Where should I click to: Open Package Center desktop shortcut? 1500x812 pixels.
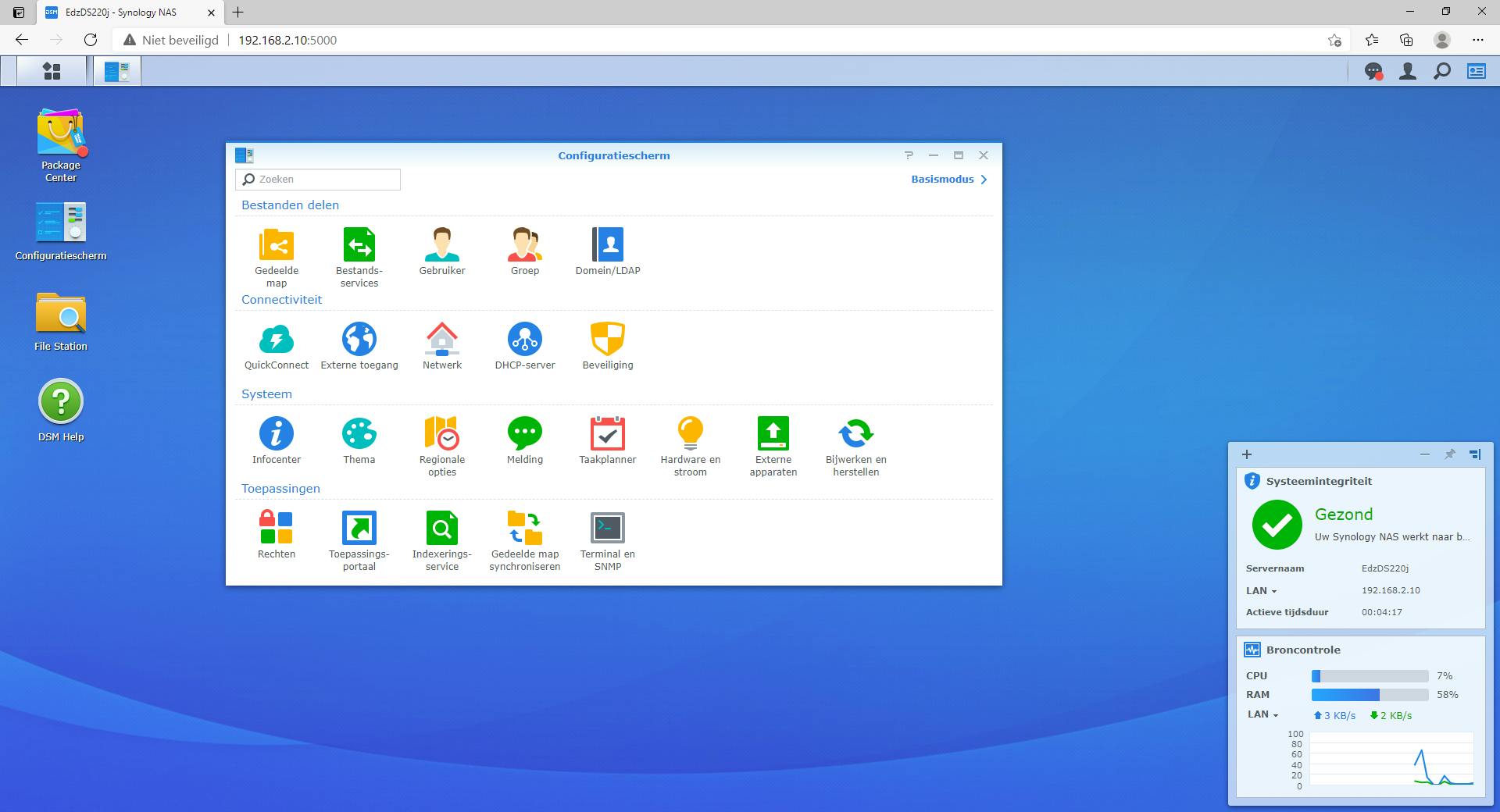point(61,145)
